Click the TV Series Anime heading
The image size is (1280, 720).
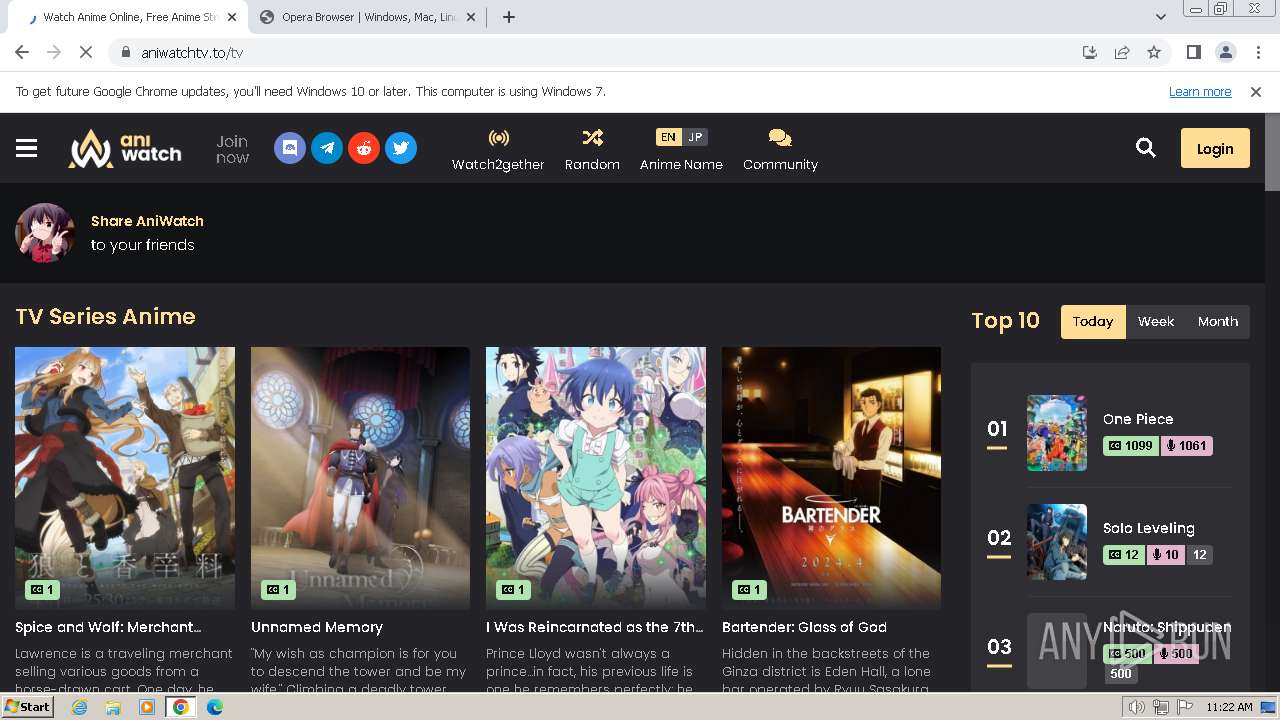105,317
